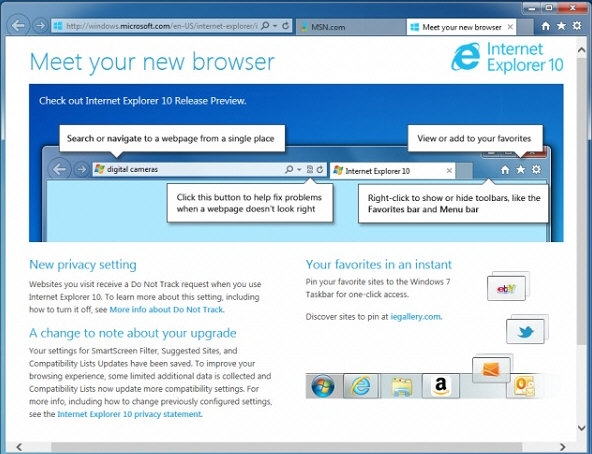Click the Internet Explorer 10 logo

pos(507,57)
